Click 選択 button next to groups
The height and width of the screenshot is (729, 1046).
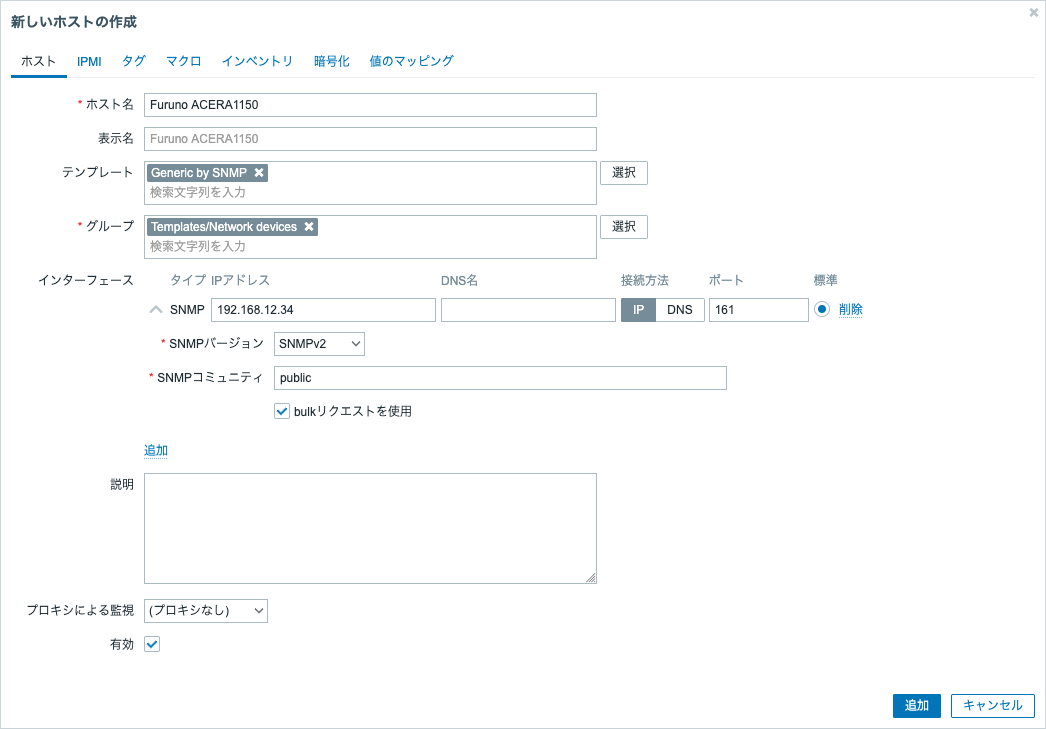pos(624,227)
